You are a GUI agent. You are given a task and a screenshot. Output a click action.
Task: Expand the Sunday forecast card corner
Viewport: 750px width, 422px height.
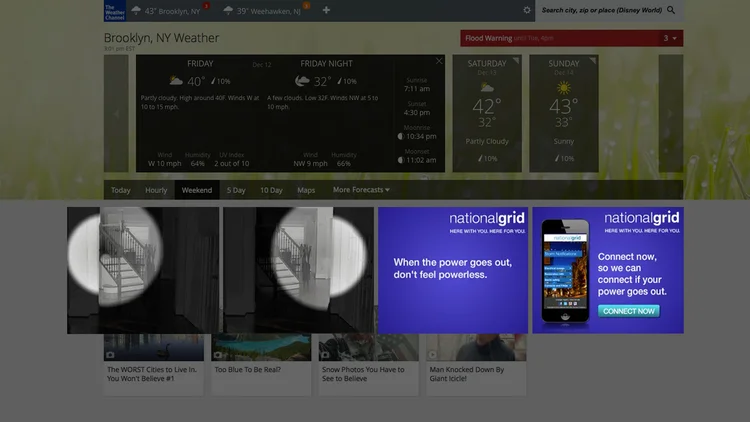pos(593,60)
